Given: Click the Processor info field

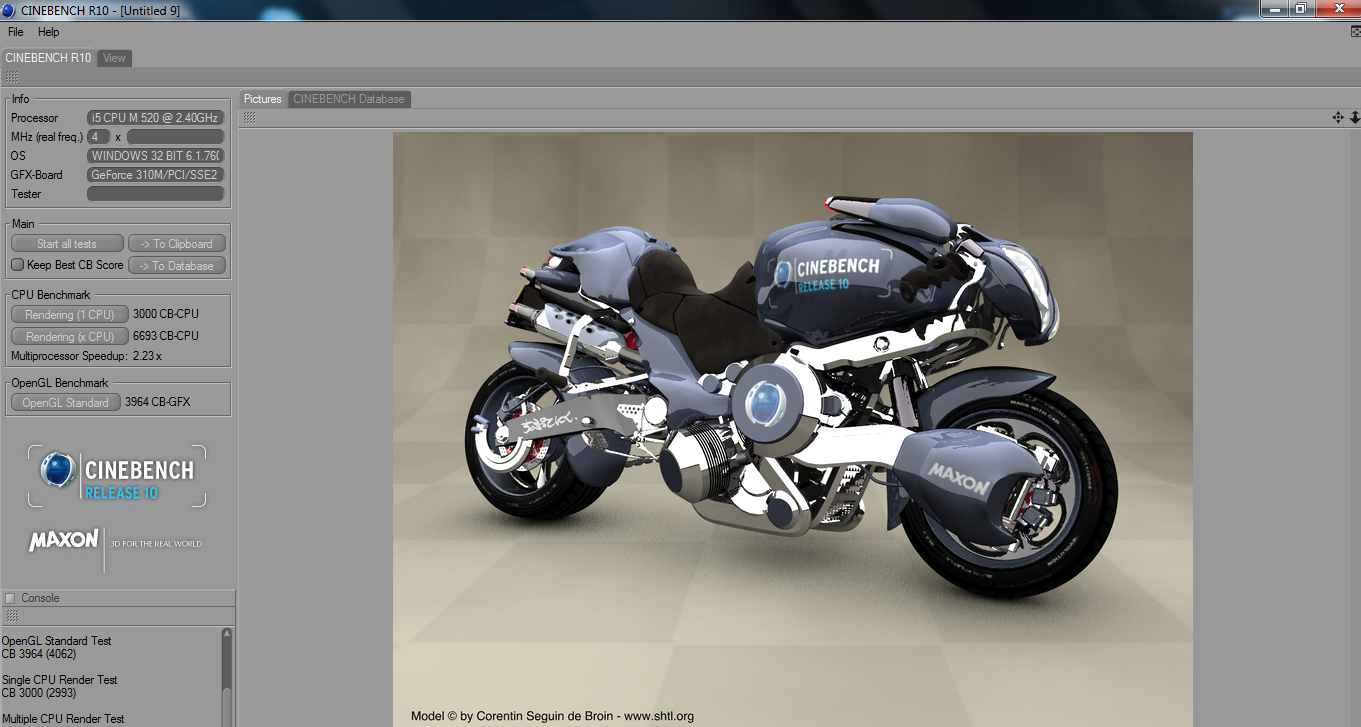Looking at the screenshot, I should (x=156, y=118).
